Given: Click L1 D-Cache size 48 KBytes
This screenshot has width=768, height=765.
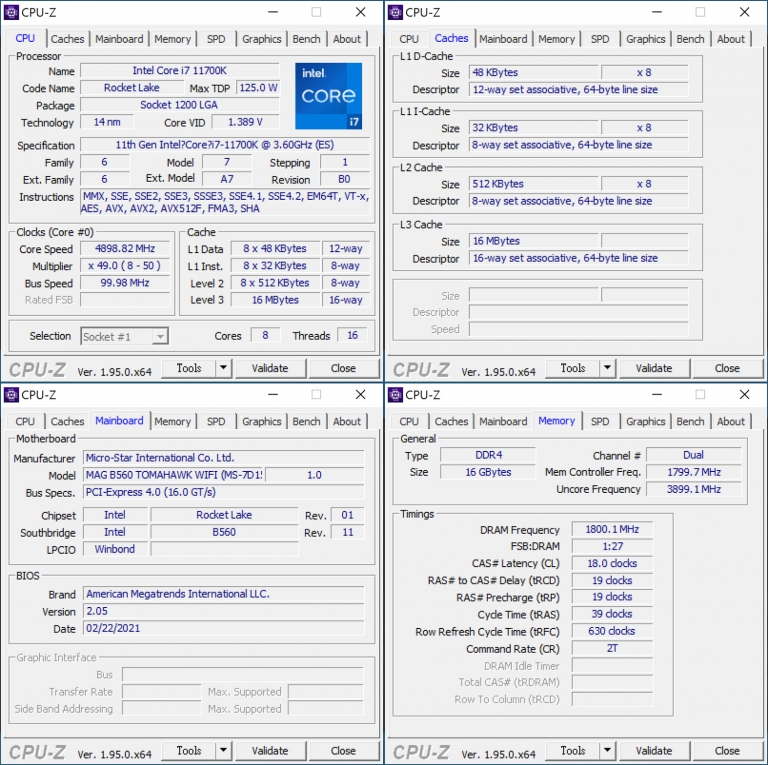Looking at the screenshot, I should tap(533, 72).
